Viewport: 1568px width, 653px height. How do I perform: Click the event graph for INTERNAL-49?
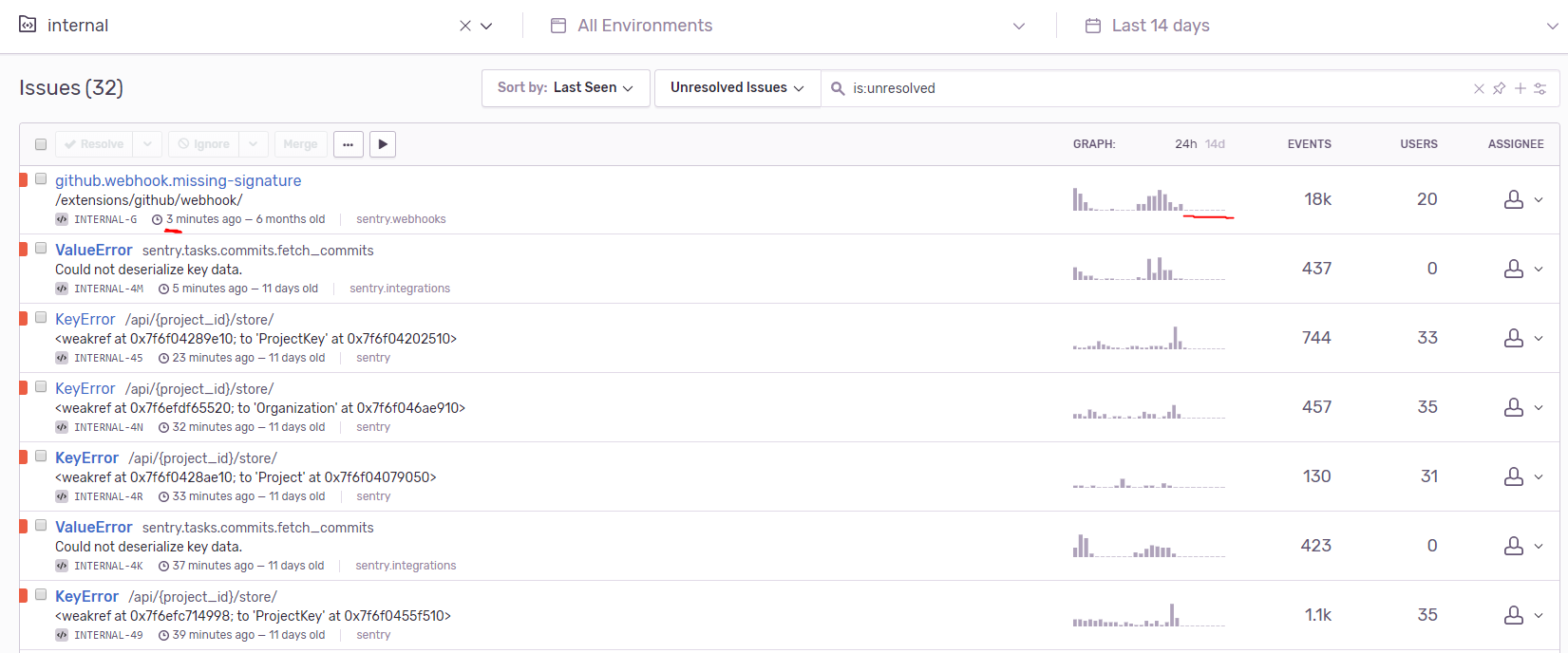(1149, 615)
